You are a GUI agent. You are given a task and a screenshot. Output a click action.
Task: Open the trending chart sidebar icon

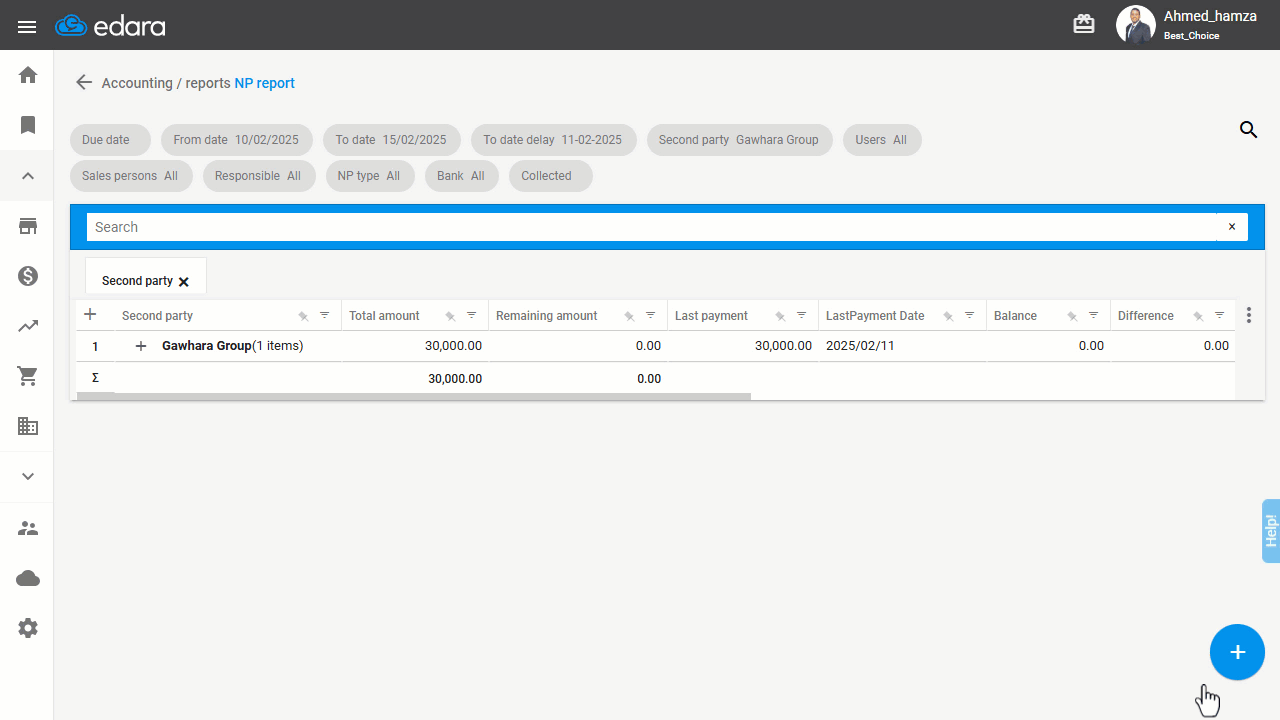pyautogui.click(x=28, y=326)
